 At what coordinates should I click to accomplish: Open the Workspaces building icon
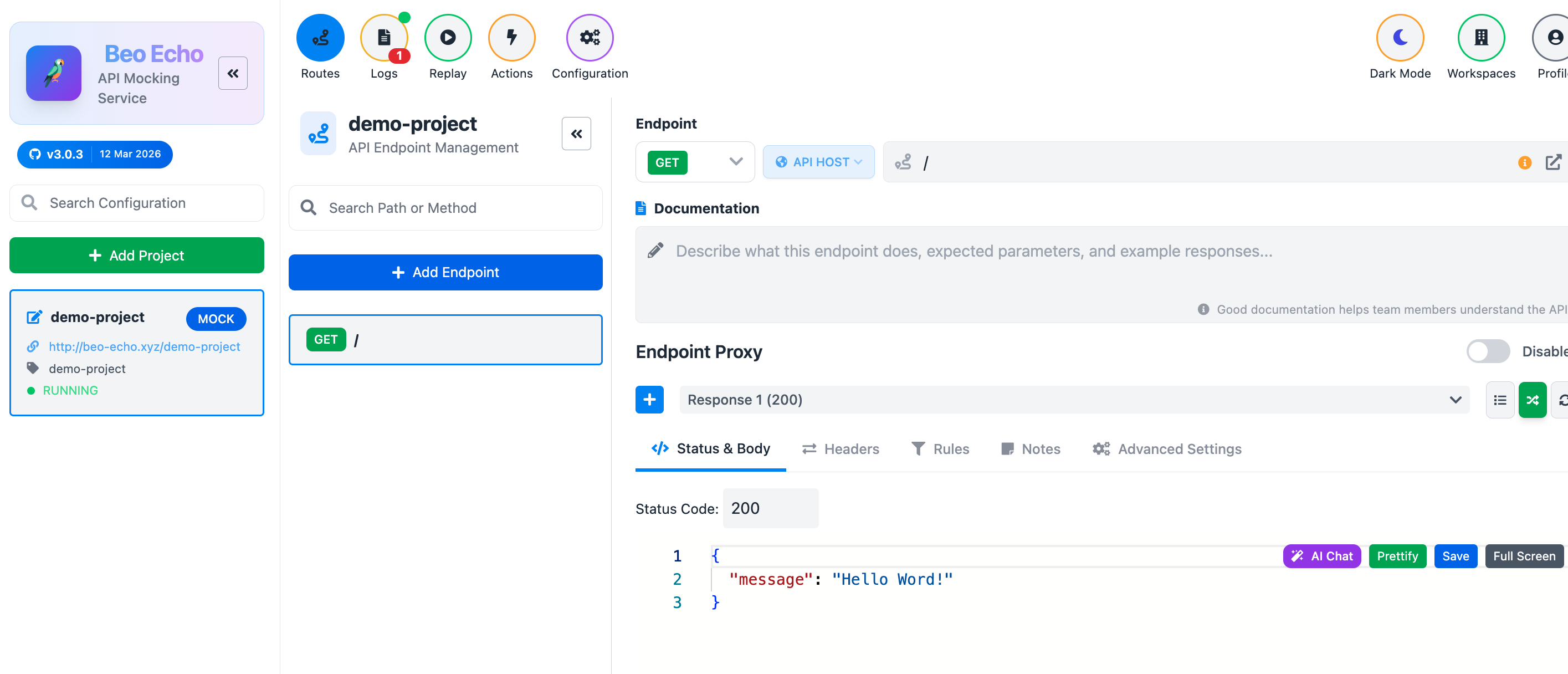coord(1480,38)
